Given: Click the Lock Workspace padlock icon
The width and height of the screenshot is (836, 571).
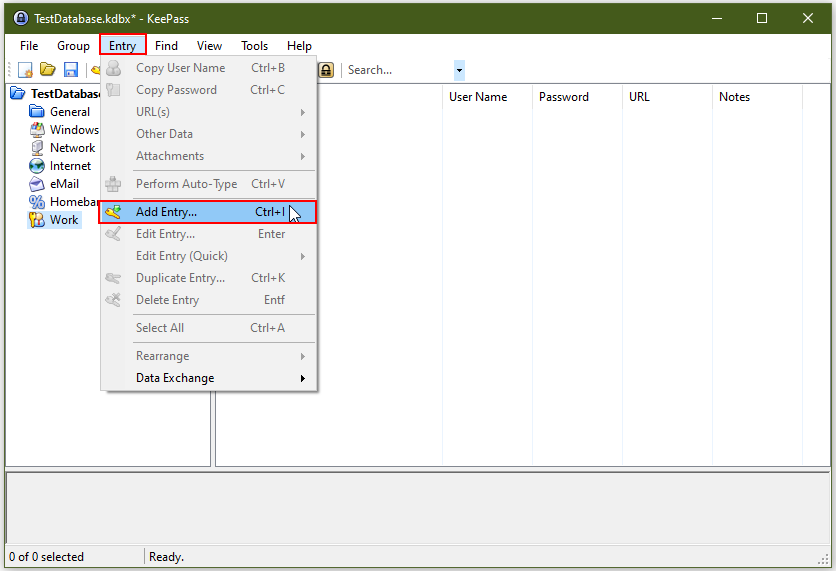Looking at the screenshot, I should point(326,70).
